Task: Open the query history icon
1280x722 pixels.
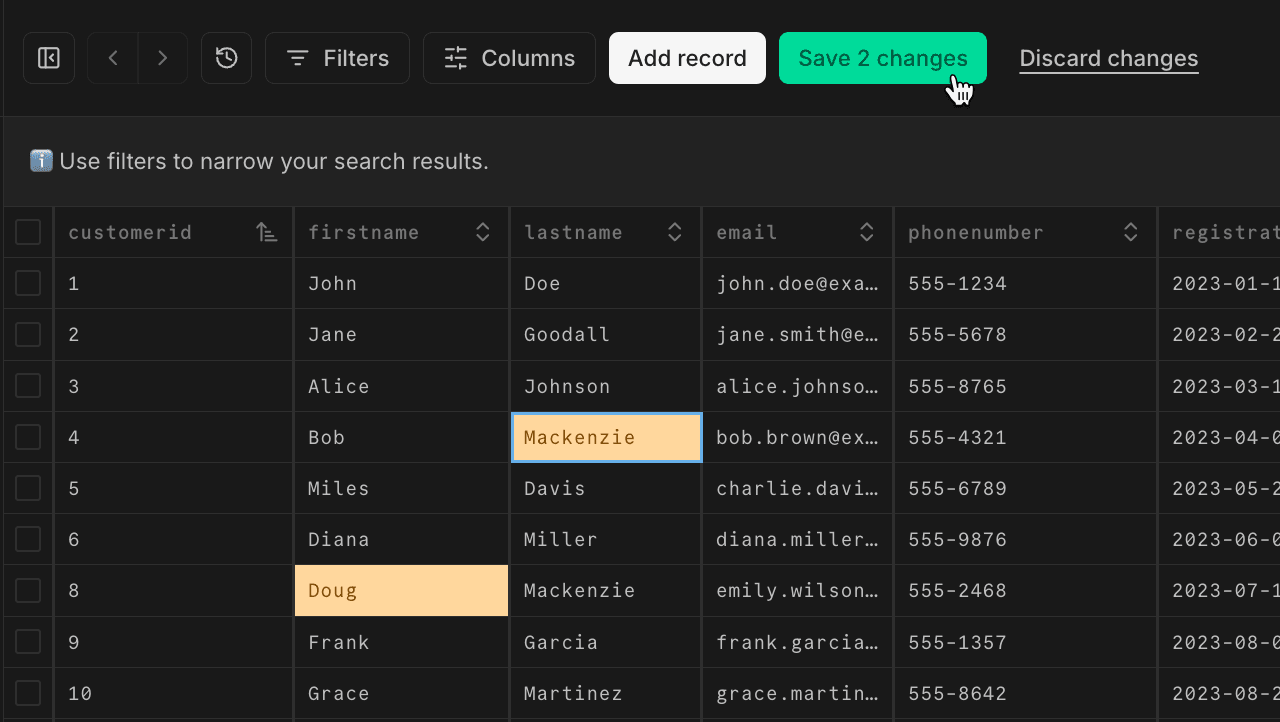Action: pyautogui.click(x=227, y=58)
